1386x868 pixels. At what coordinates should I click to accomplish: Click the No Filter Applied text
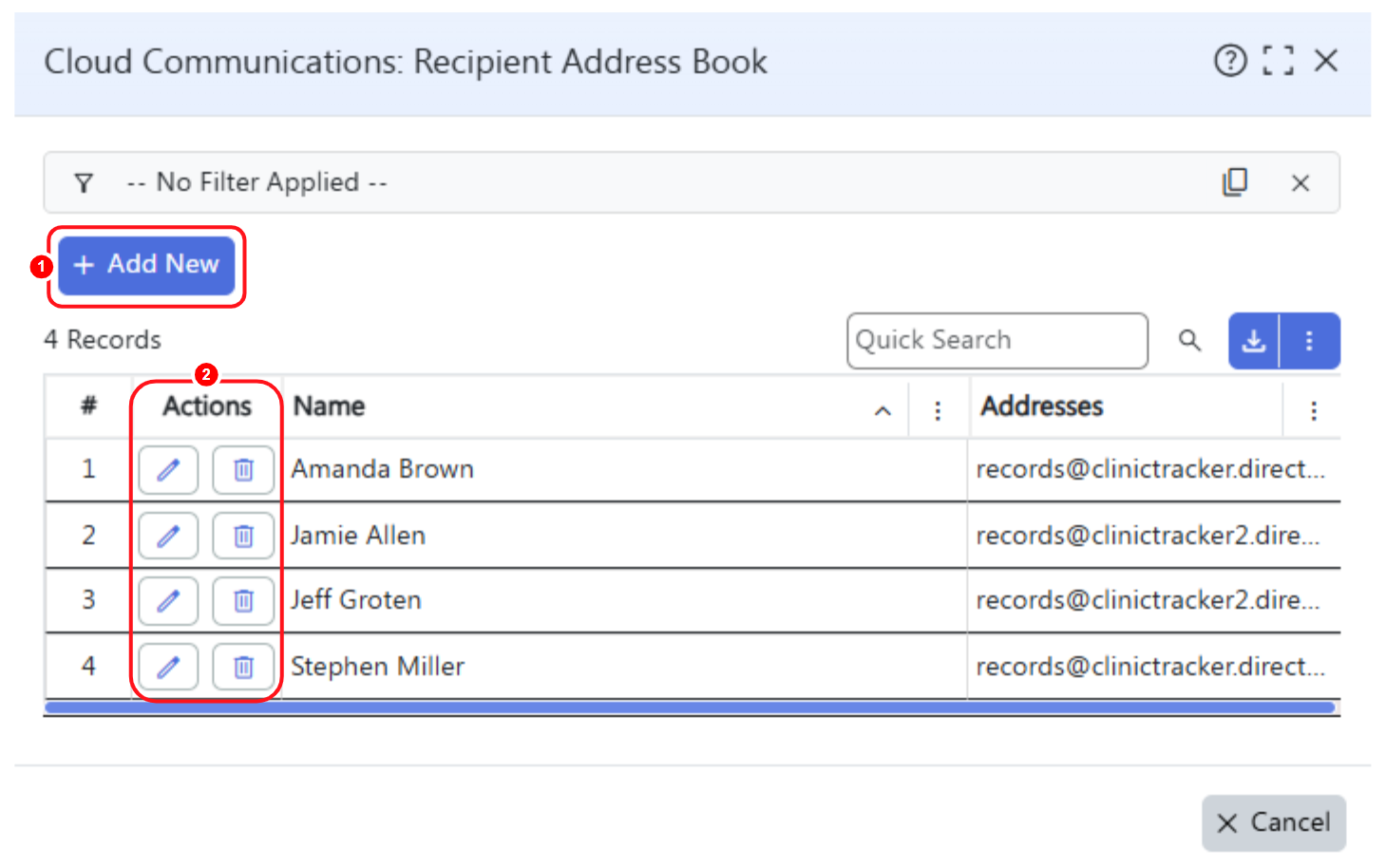257,182
